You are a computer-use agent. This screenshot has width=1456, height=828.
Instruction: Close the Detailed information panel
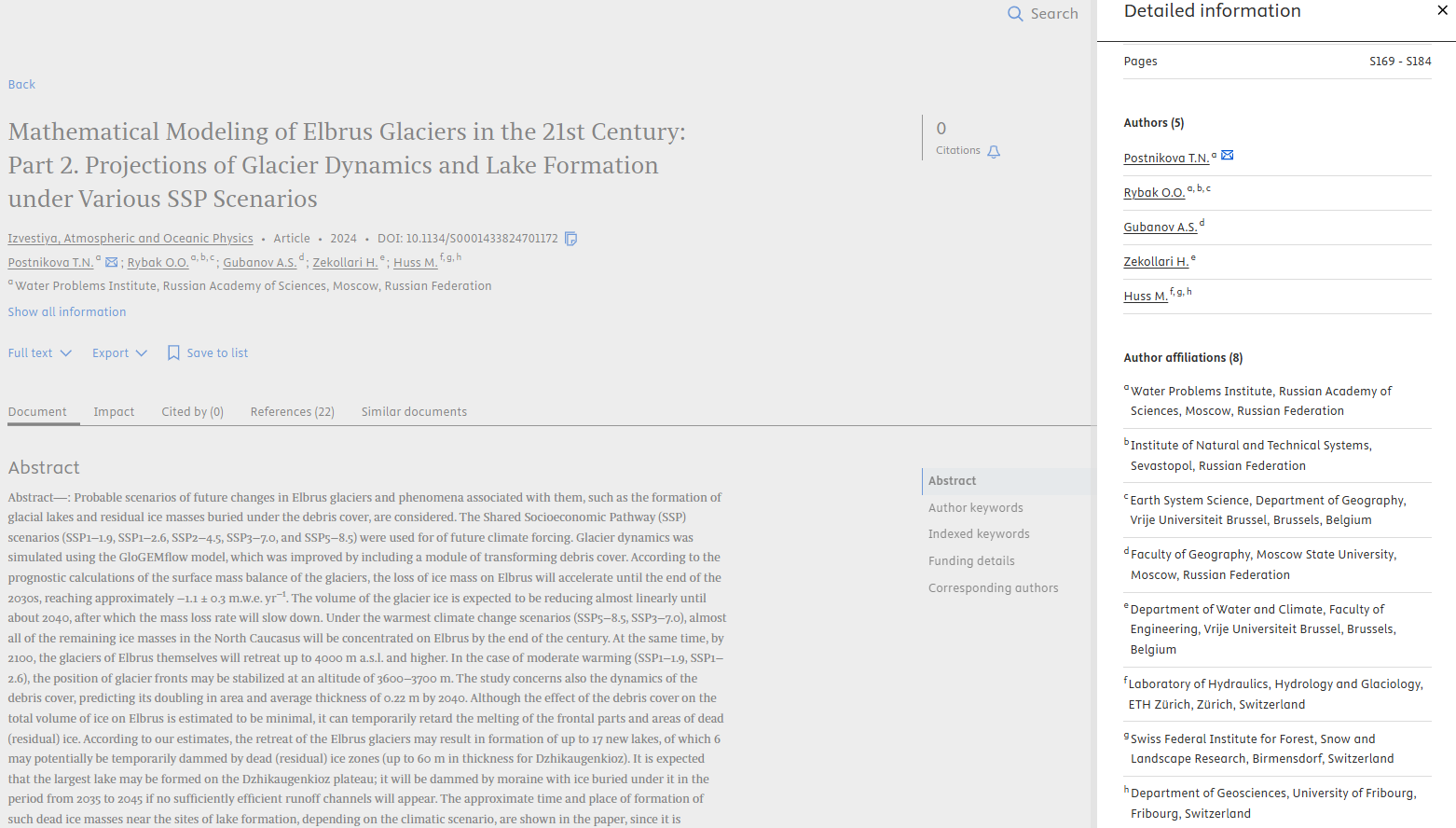pos(1442,11)
